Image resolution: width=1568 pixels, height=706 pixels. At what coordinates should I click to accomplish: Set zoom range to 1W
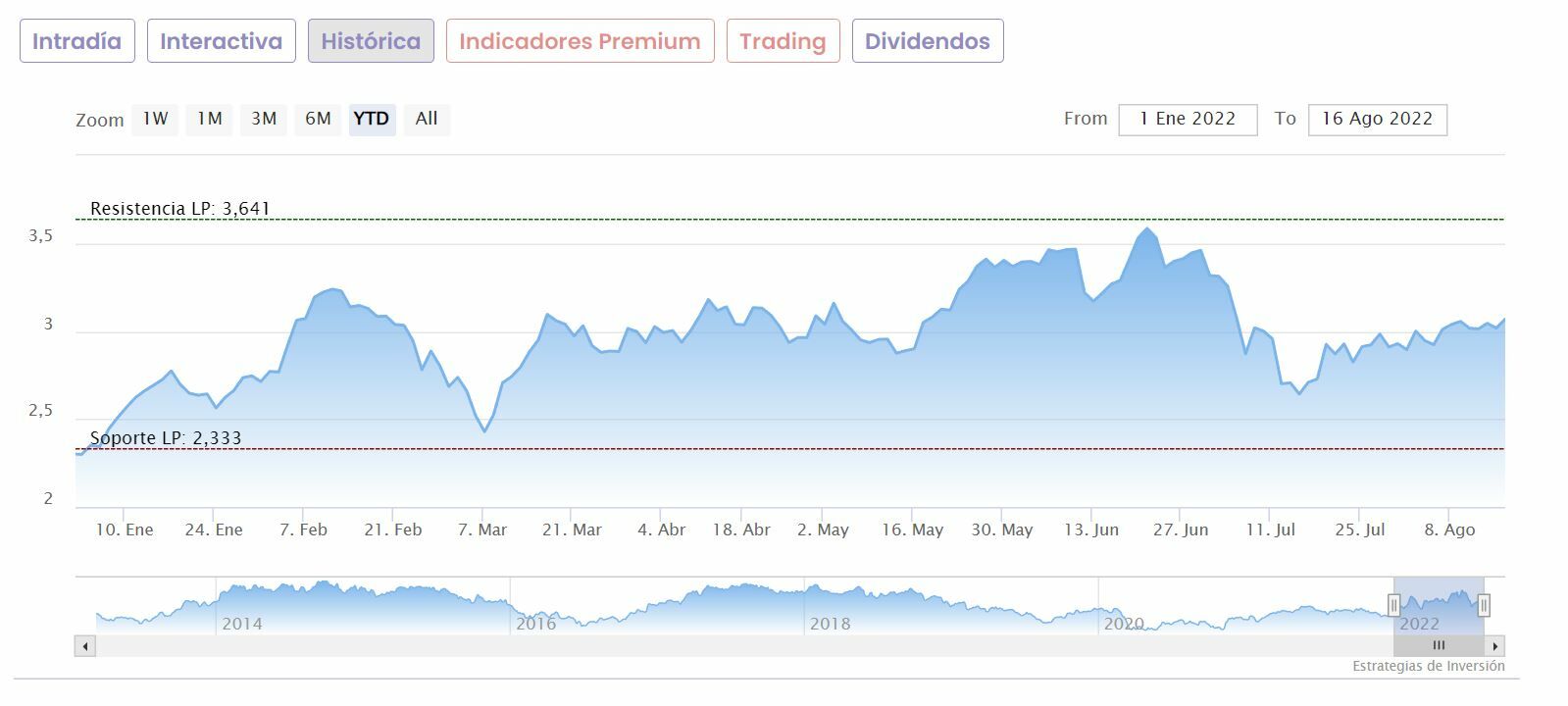tap(155, 119)
